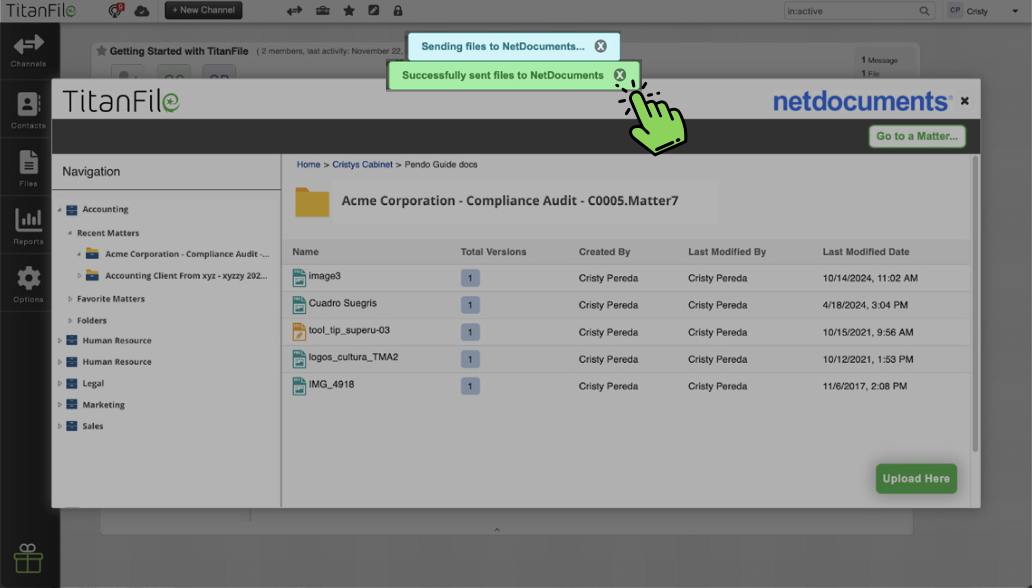The height and width of the screenshot is (588, 1034).
Task: Close the NetDocuments dialog
Action: tap(965, 101)
